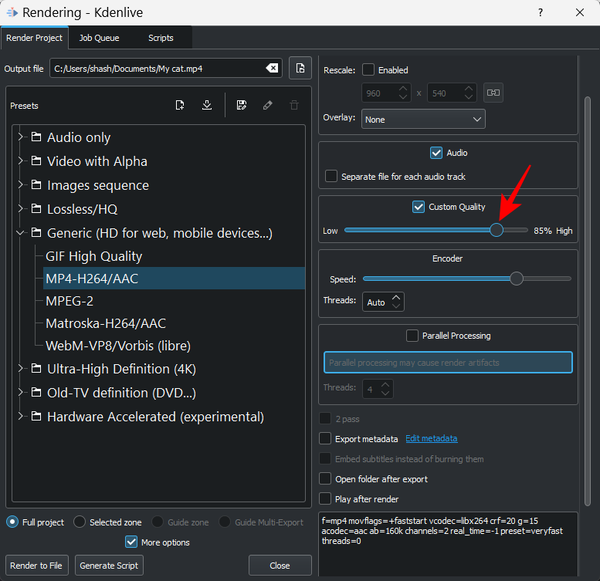Uncheck More options checkbox
Viewport: 600px width, 581px height.
[x=131, y=542]
